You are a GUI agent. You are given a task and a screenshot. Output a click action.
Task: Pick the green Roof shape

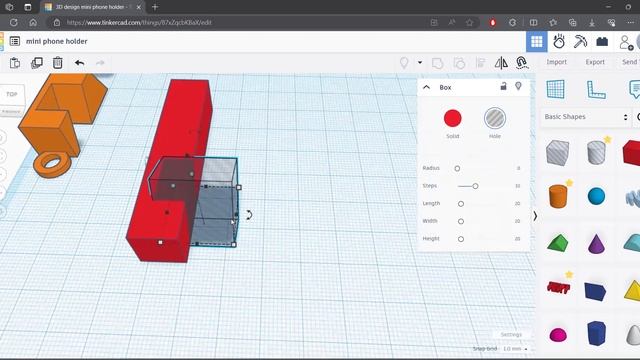558,242
